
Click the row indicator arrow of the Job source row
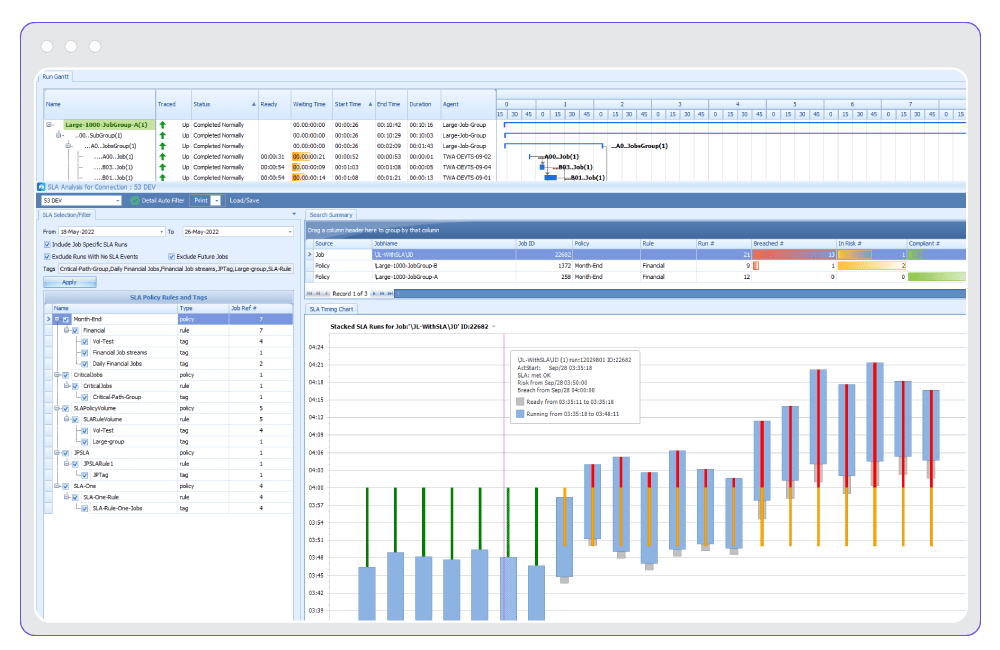310,255
